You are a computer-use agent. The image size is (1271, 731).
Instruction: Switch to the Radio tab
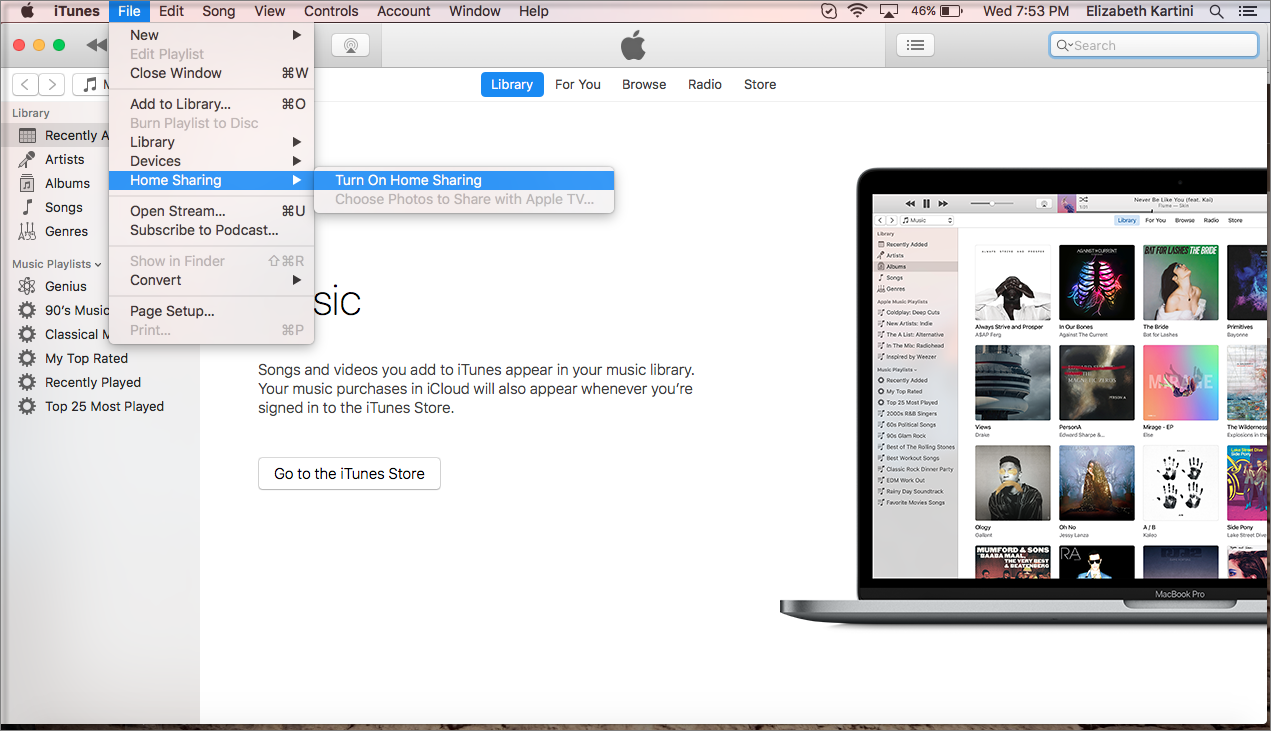705,85
